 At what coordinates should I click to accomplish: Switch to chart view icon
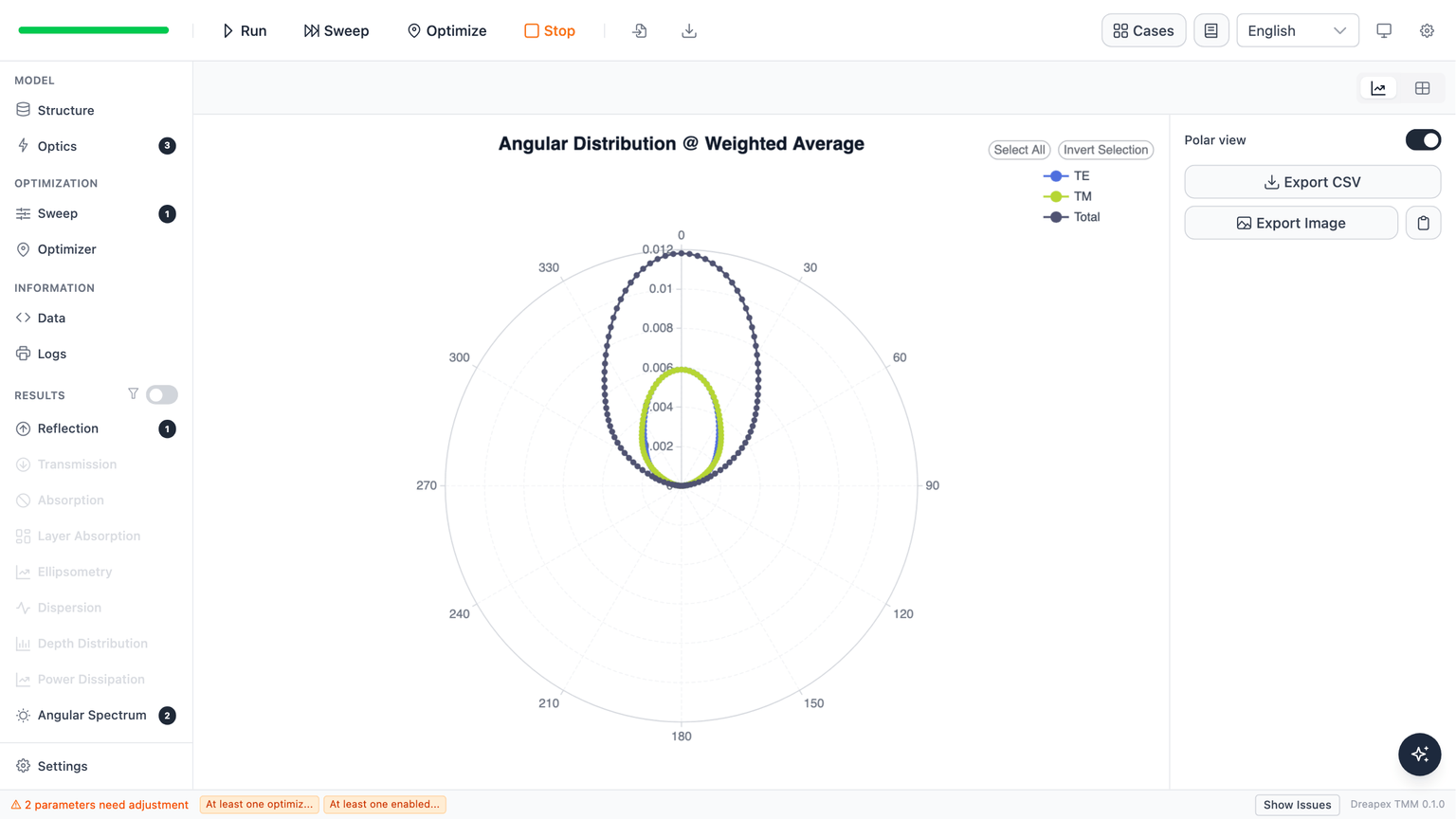(1378, 88)
